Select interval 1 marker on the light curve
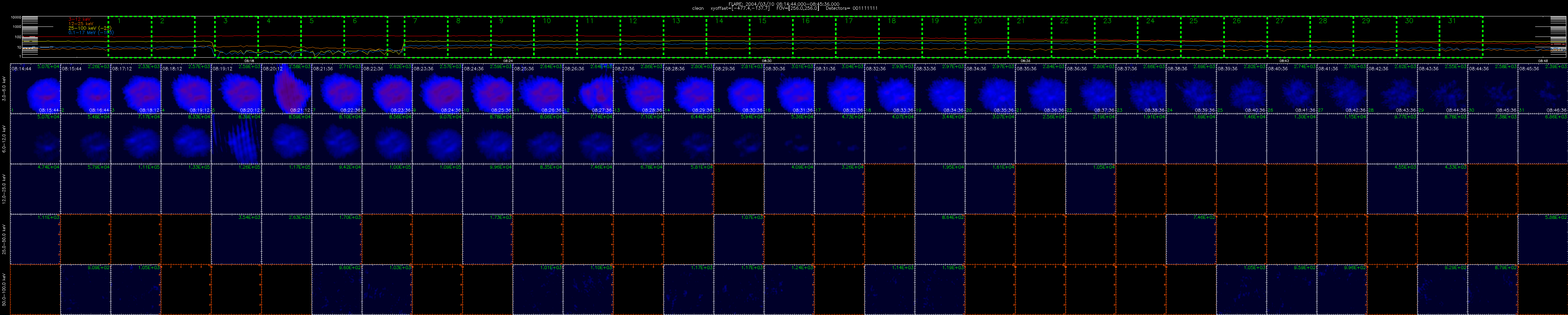 (x=119, y=21)
